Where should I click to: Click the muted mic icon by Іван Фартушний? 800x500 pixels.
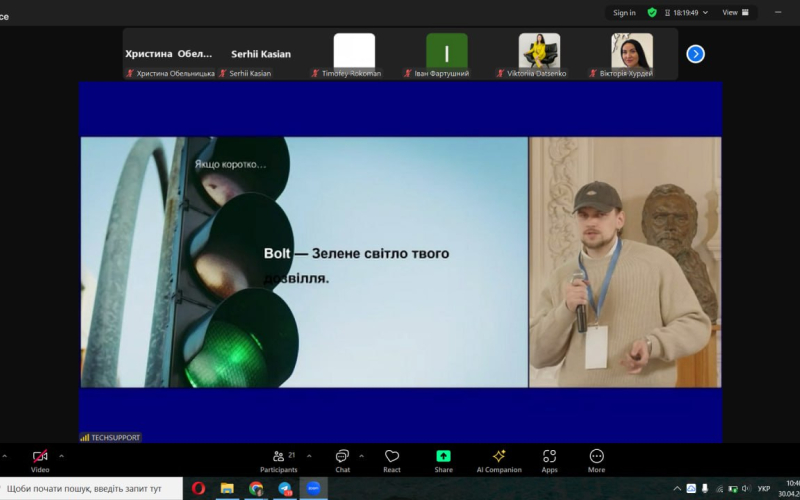[x=408, y=73]
